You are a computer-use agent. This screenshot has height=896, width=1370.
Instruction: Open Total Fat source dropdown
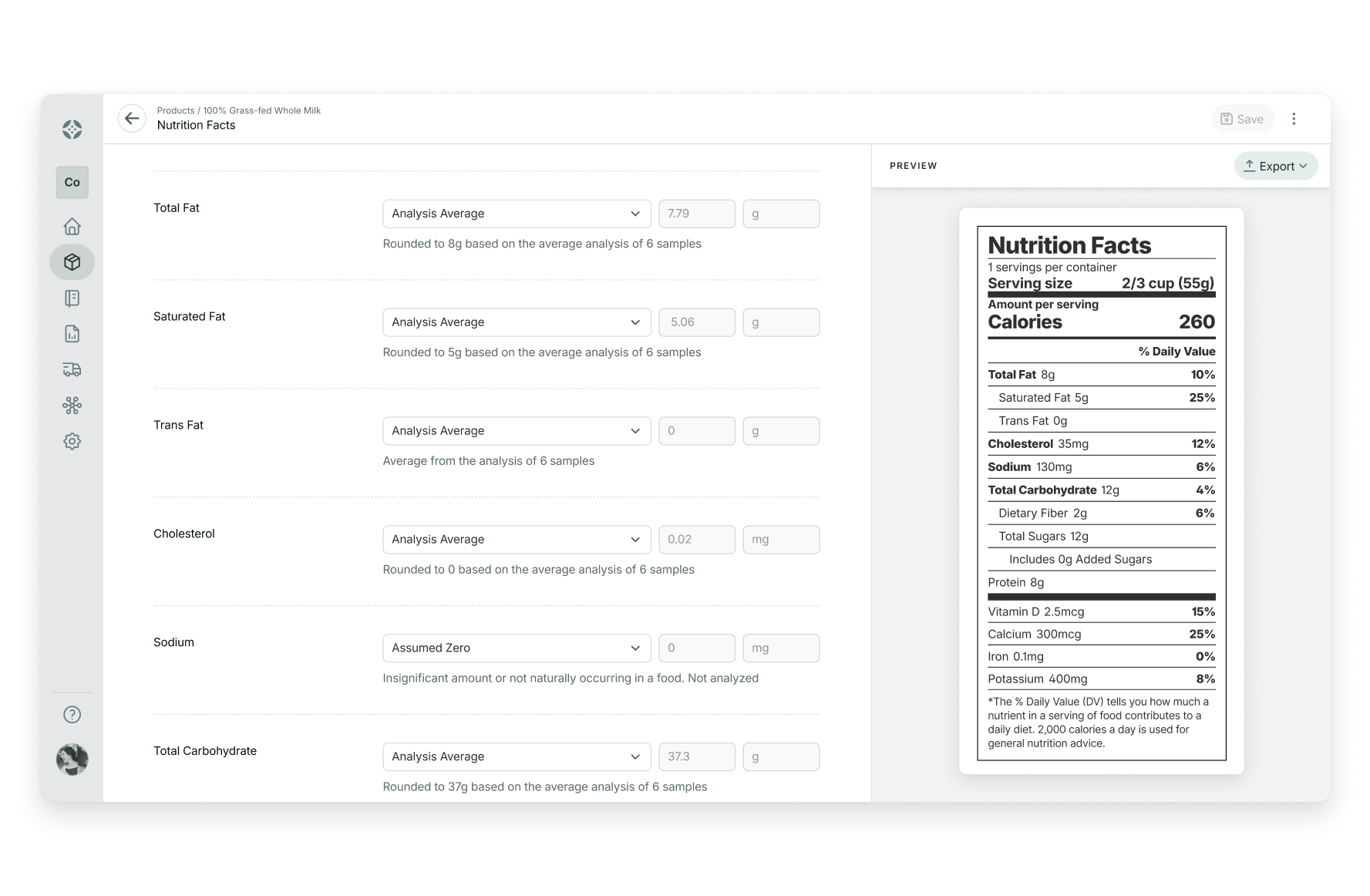point(517,214)
